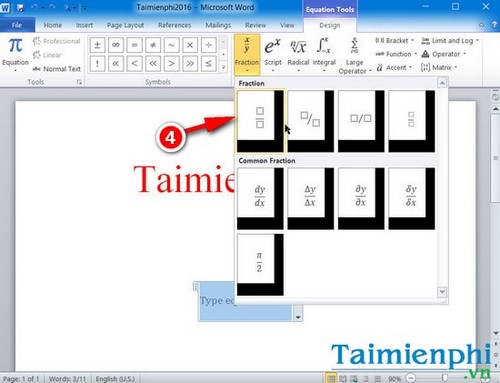Choose the linear fraction template
The height and width of the screenshot is (383, 500).
pyautogui.click(x=361, y=121)
